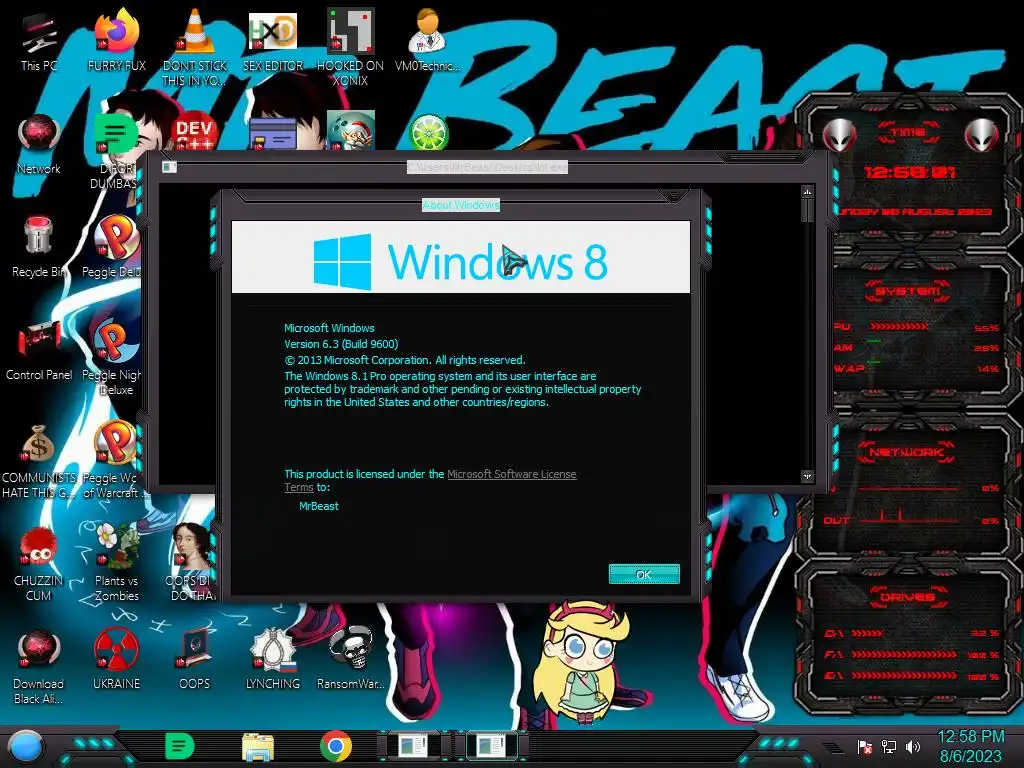Viewport: 1024px width, 768px height.
Task: Click the Version 6.3 (Build 9600) text
Action: click(341, 344)
